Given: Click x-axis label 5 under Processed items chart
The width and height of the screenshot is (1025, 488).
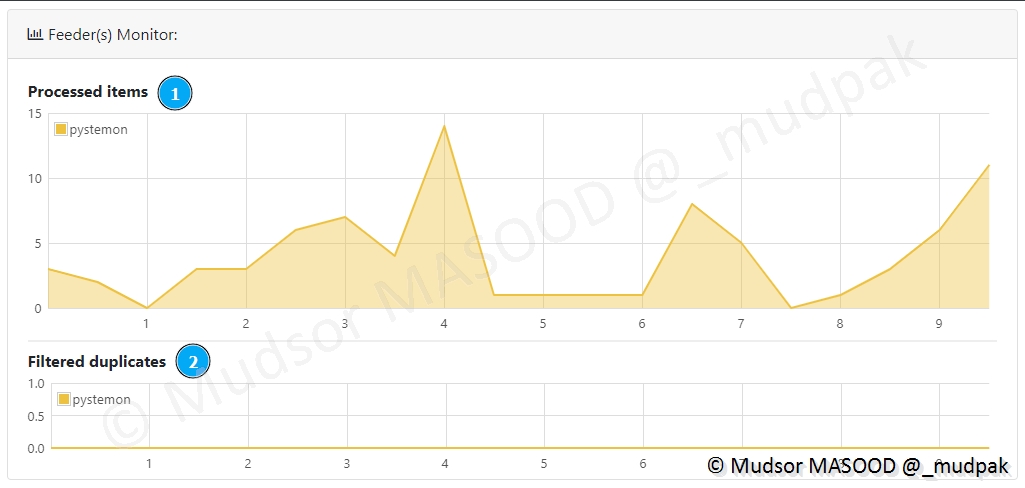Looking at the screenshot, I should [x=543, y=324].
